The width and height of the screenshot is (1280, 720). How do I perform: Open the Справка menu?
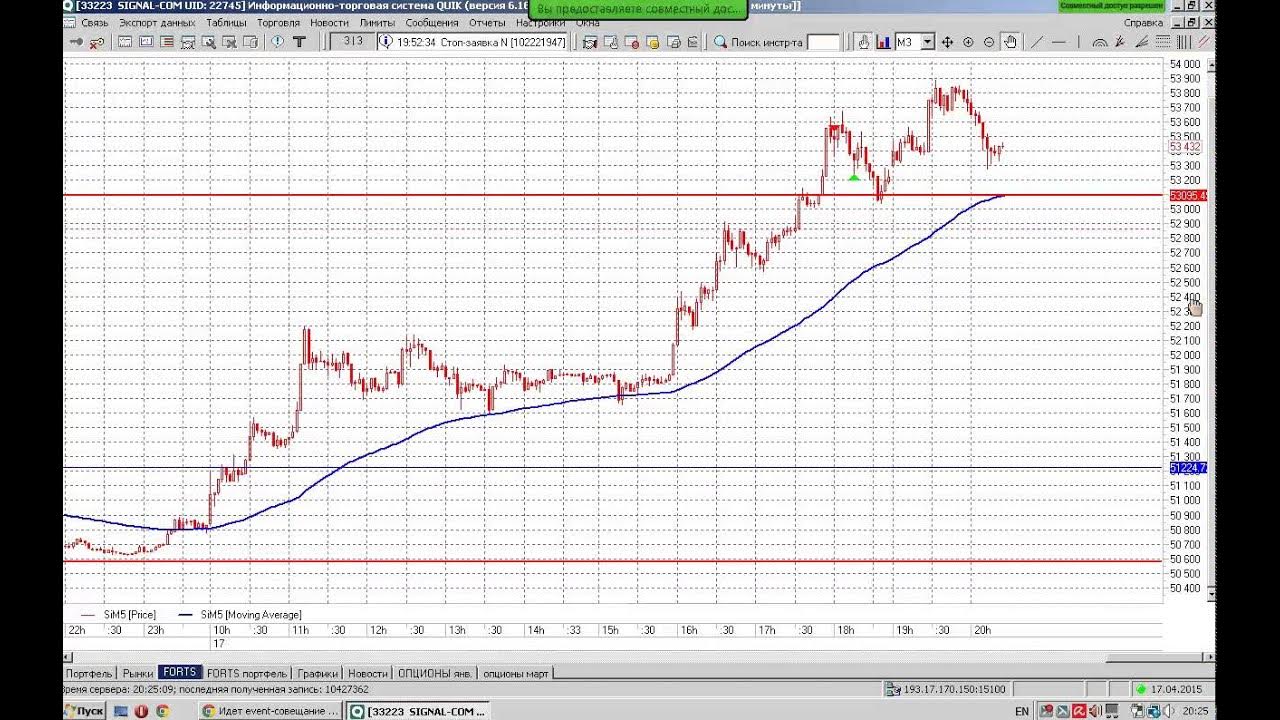point(1143,22)
